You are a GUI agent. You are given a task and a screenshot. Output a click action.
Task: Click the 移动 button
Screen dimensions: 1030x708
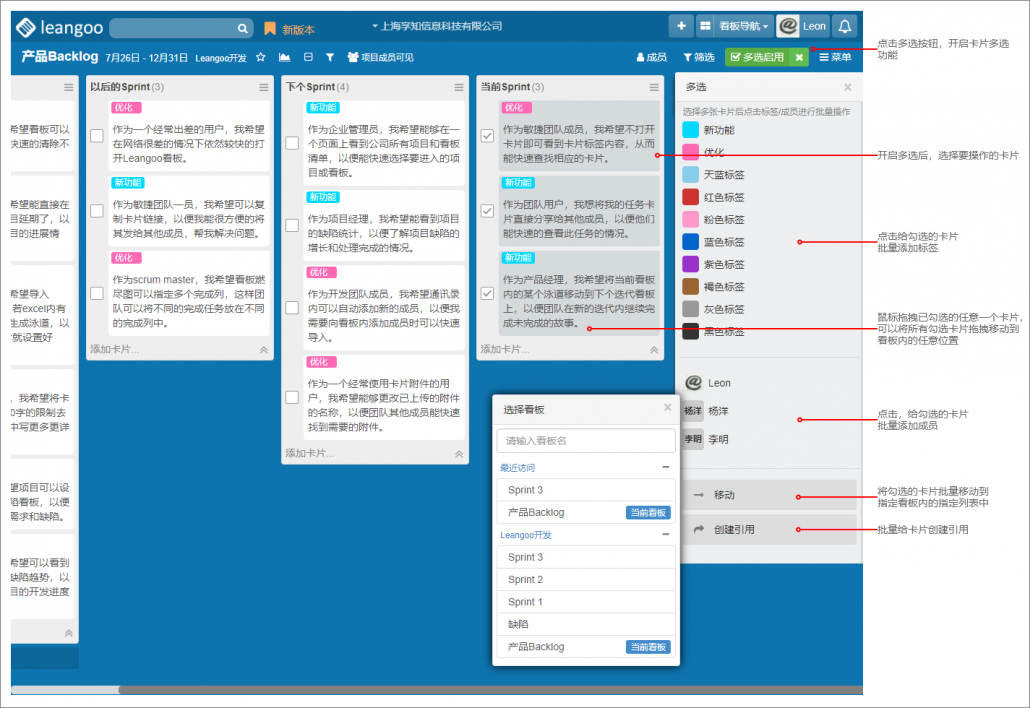pos(768,495)
